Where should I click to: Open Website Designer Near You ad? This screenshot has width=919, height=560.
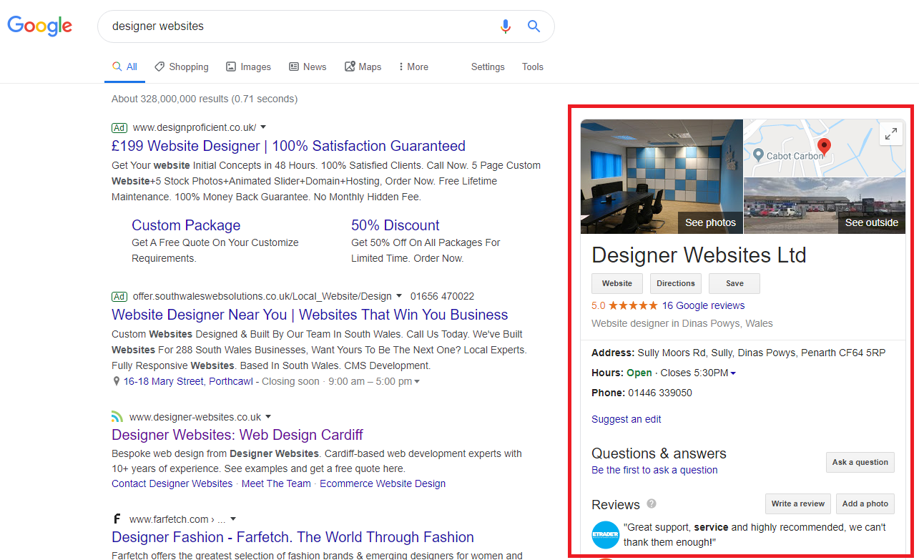point(309,314)
